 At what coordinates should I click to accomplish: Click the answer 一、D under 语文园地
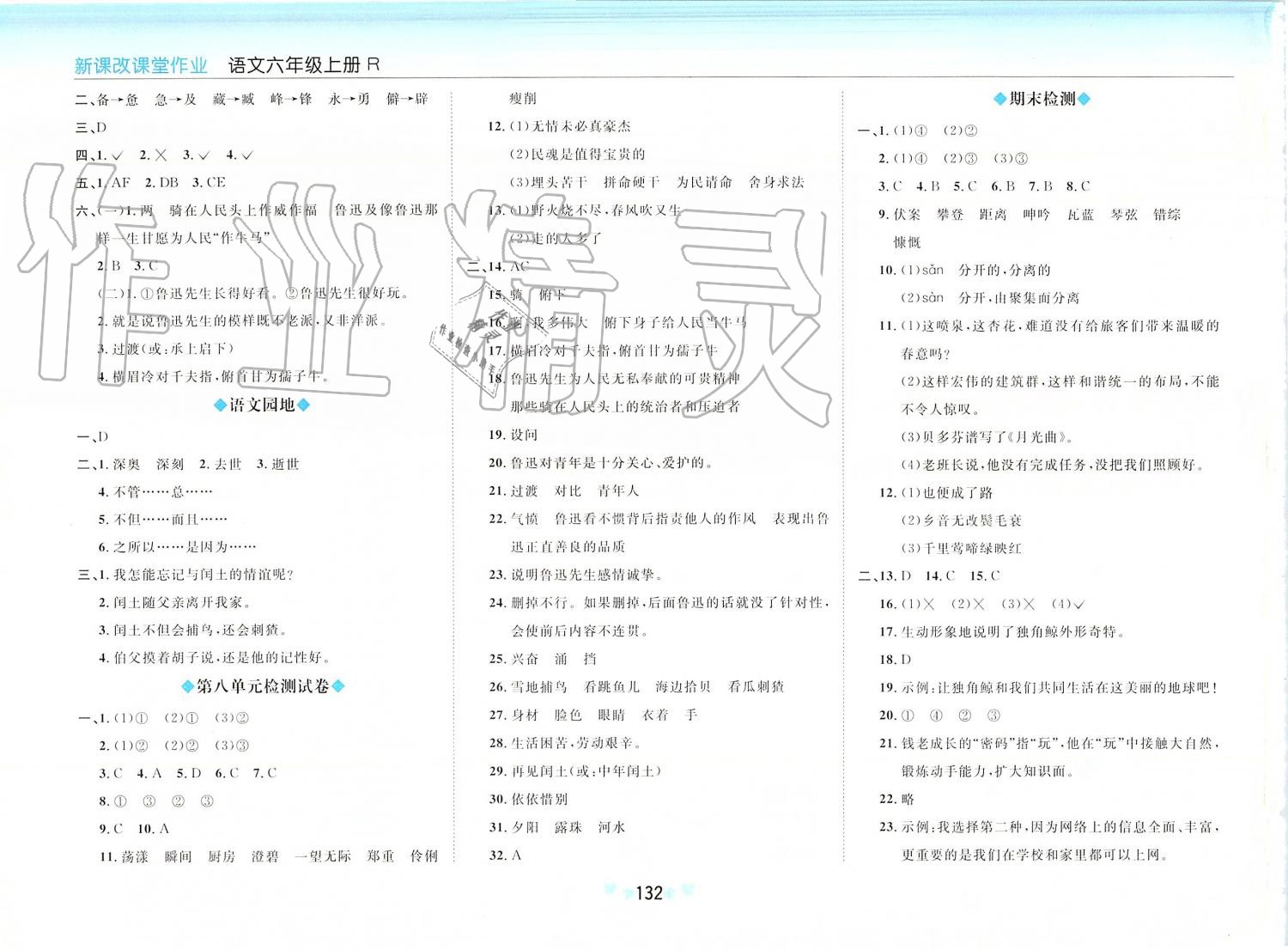(93, 436)
